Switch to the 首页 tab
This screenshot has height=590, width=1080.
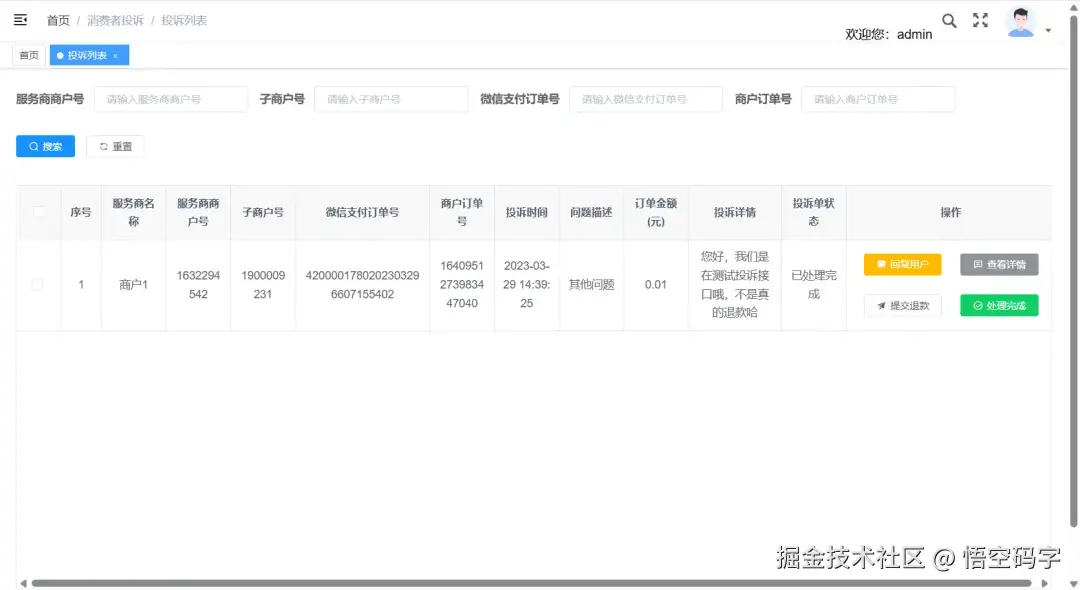[x=29, y=54]
